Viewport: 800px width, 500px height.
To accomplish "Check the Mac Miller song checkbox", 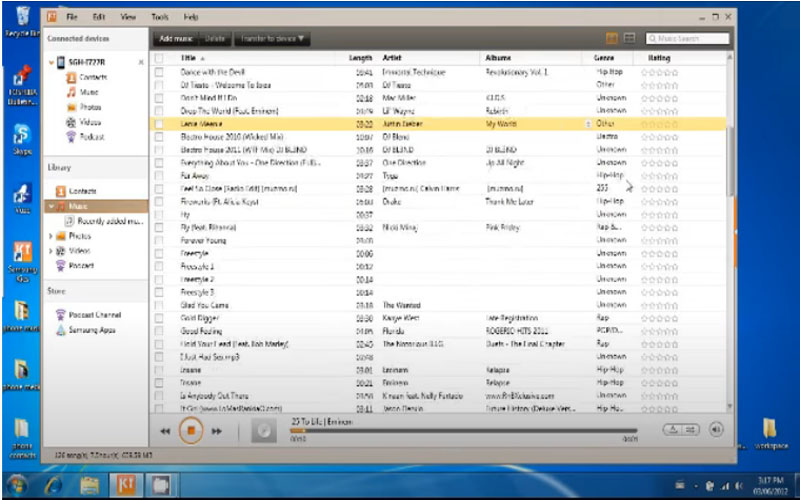I will point(159,98).
